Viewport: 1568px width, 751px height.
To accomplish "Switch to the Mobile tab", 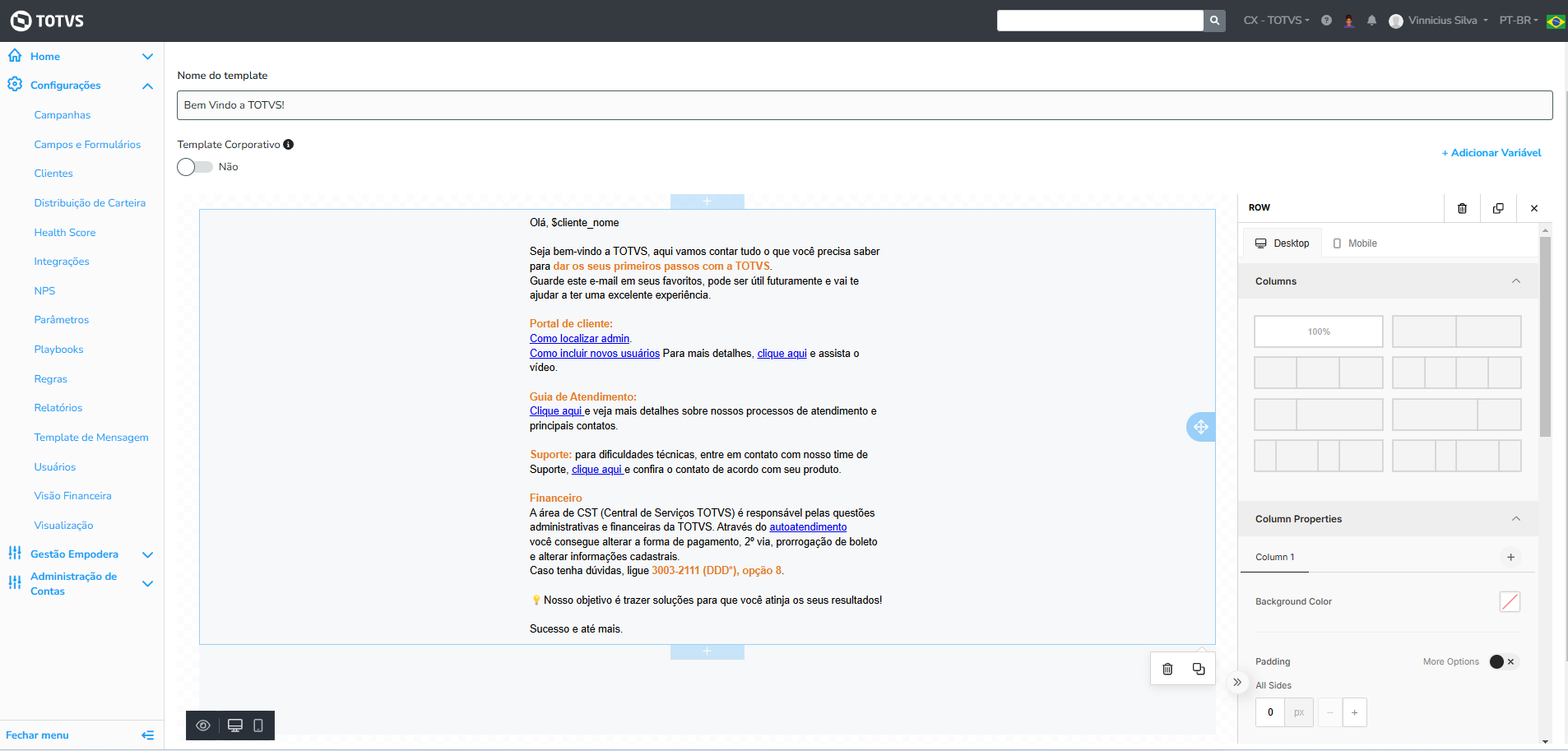I will 1355,243.
